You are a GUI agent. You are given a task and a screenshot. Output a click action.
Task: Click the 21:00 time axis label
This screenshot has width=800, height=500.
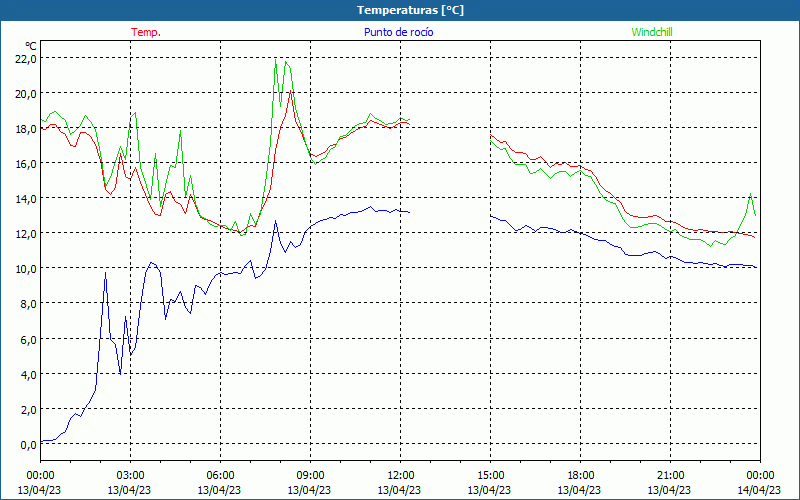[670, 476]
